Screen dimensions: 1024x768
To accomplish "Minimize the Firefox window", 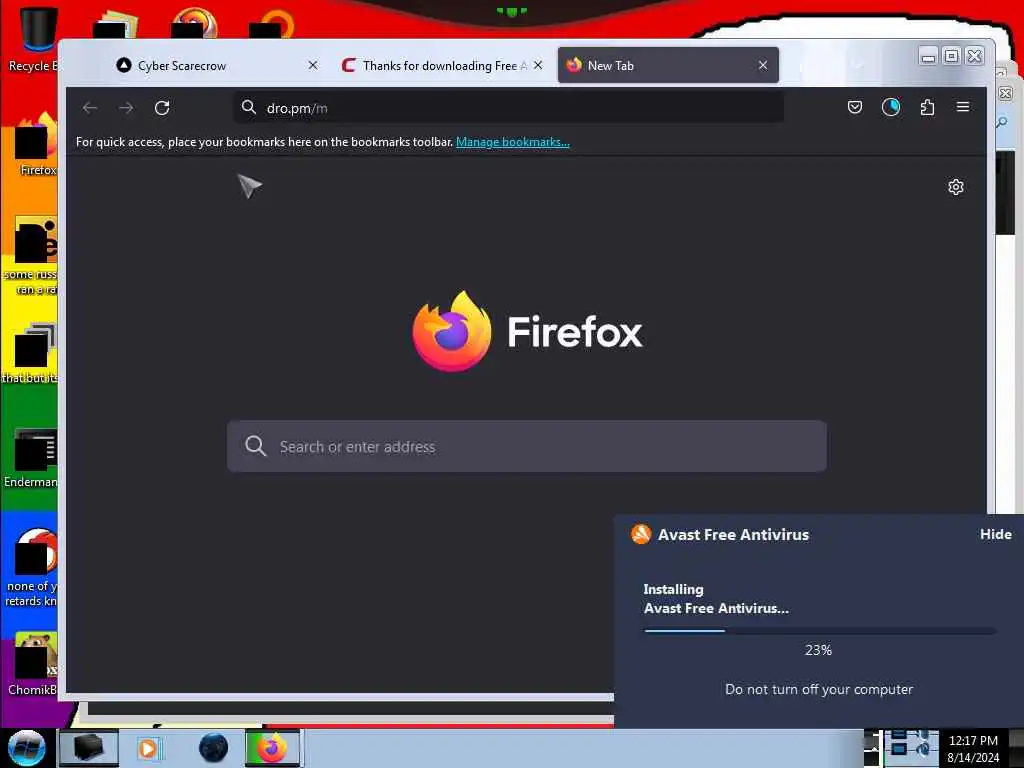I will [928, 56].
